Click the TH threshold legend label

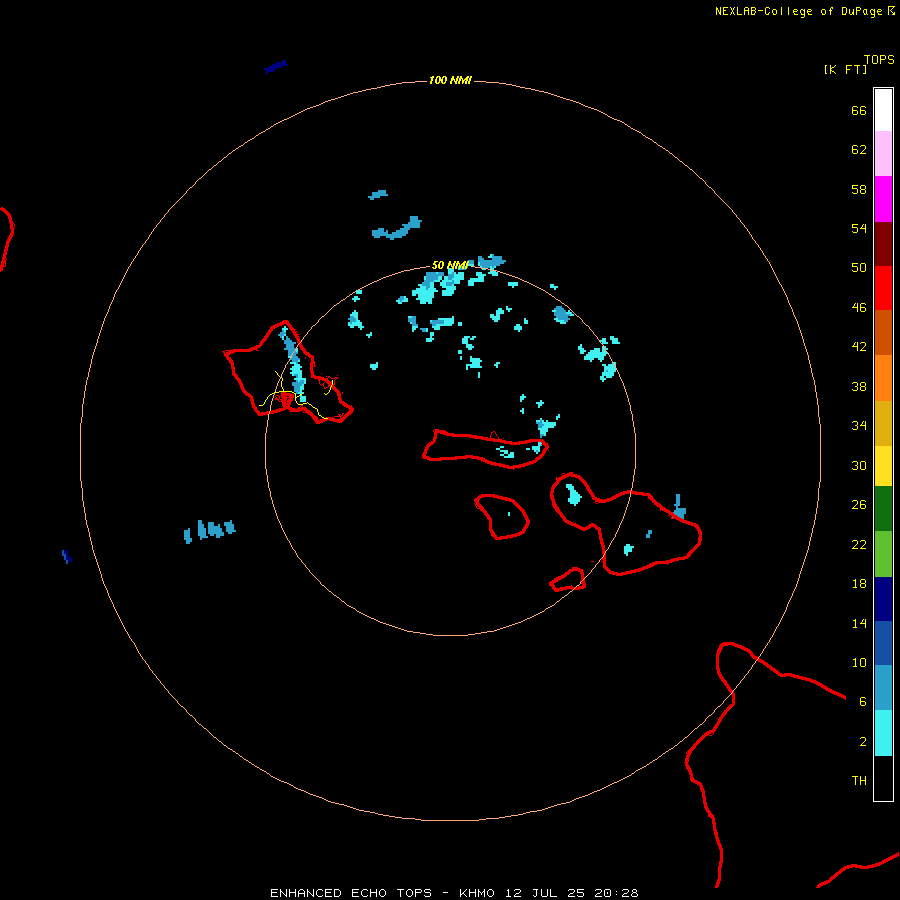point(859,781)
